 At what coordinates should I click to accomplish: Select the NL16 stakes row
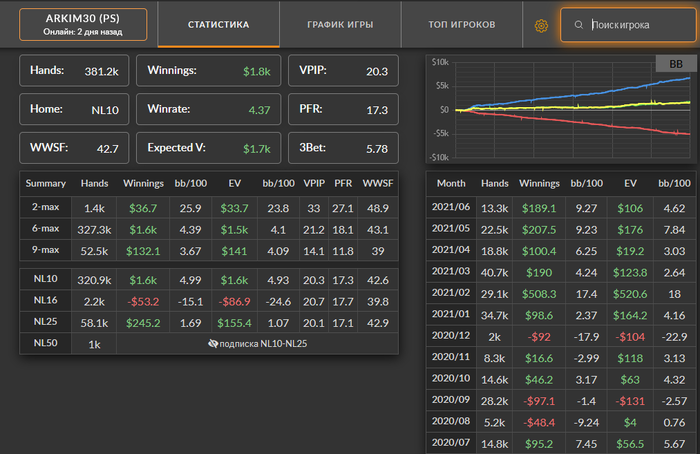[x=208, y=299]
